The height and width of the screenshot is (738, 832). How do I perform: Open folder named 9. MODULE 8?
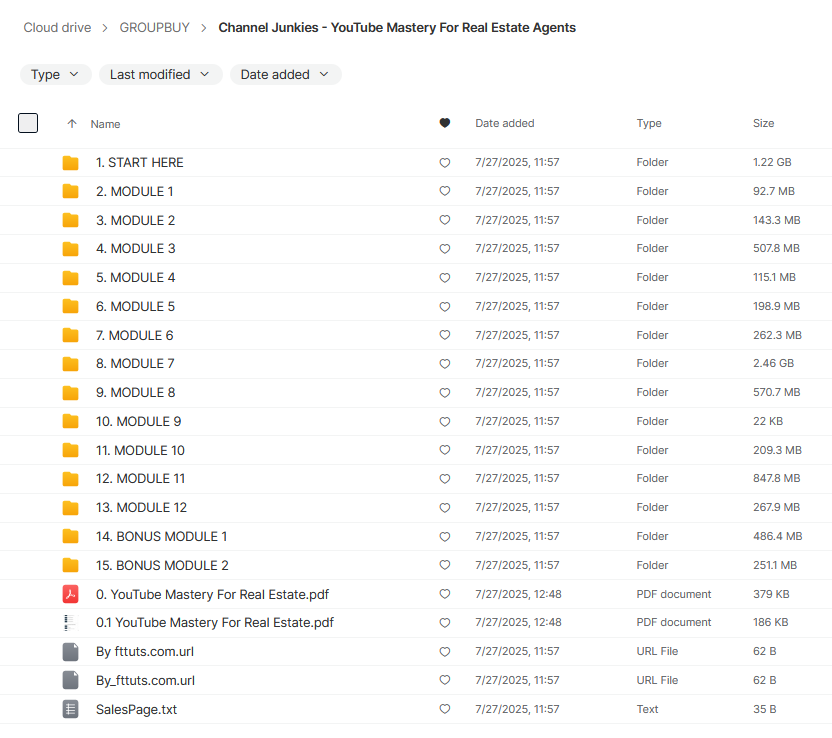coord(135,393)
